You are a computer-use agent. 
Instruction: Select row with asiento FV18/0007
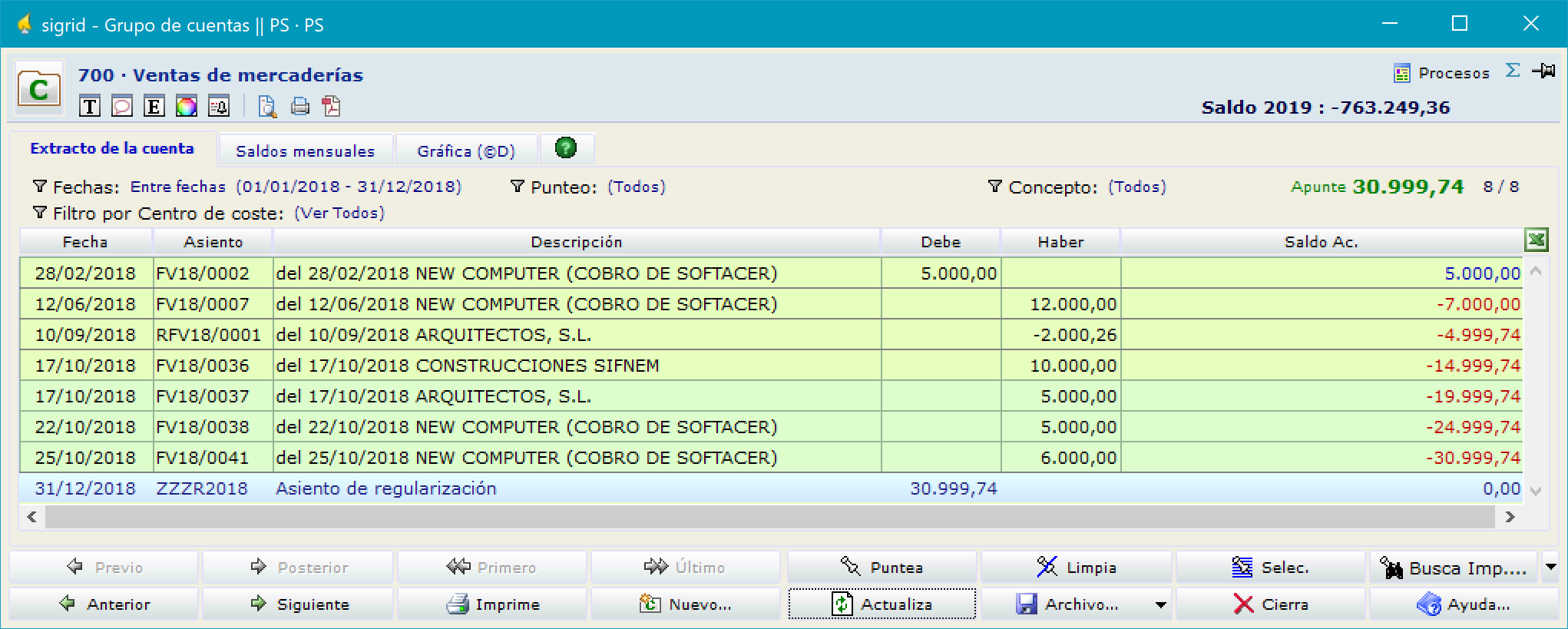pyautogui.click(x=771, y=304)
